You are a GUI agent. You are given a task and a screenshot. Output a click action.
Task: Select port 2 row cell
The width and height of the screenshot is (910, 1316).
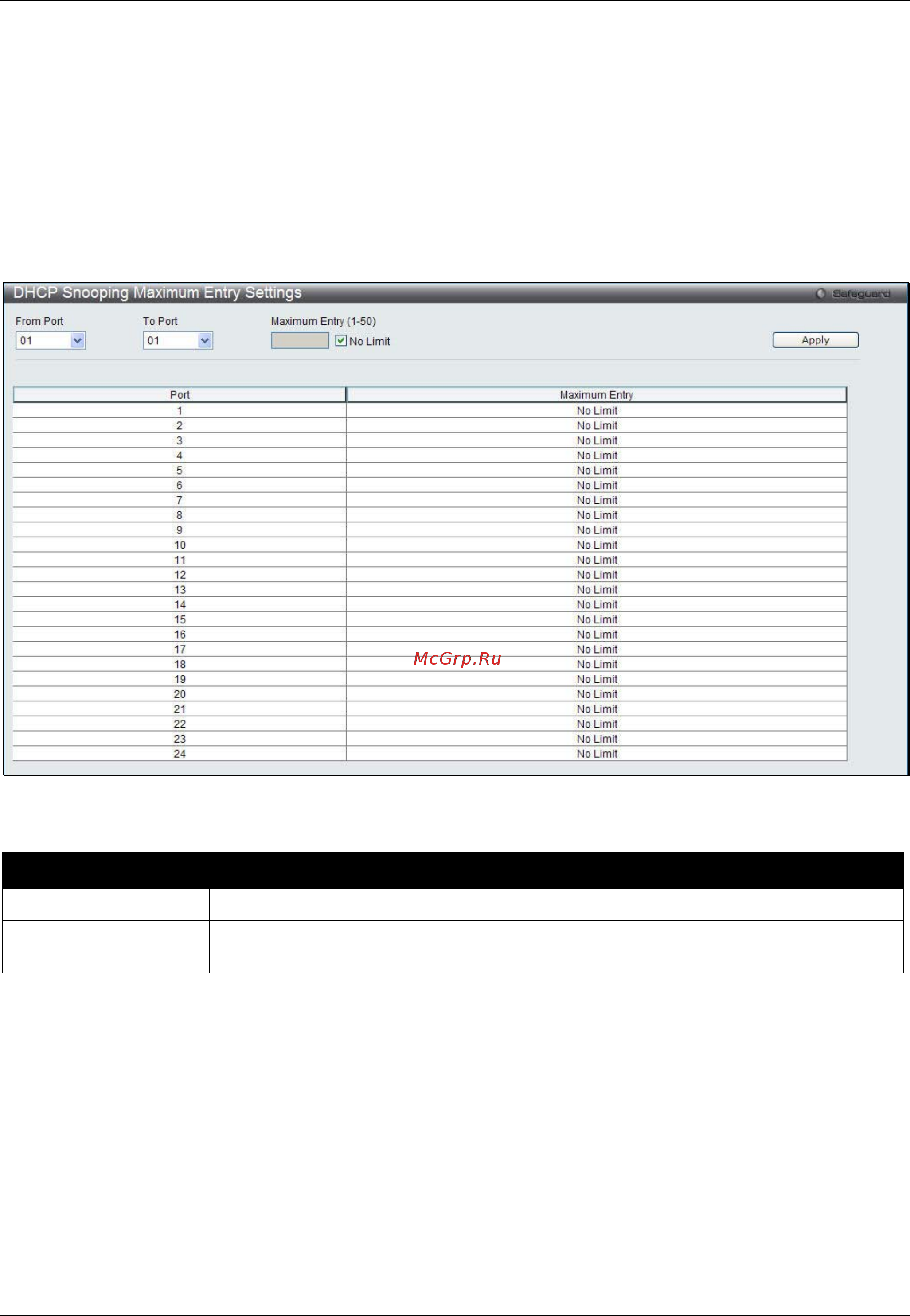(180, 426)
